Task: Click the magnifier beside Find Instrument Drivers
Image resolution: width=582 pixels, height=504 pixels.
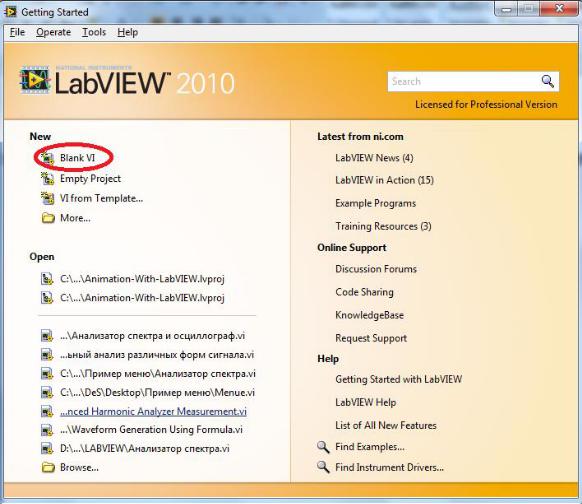Action: pos(323,467)
